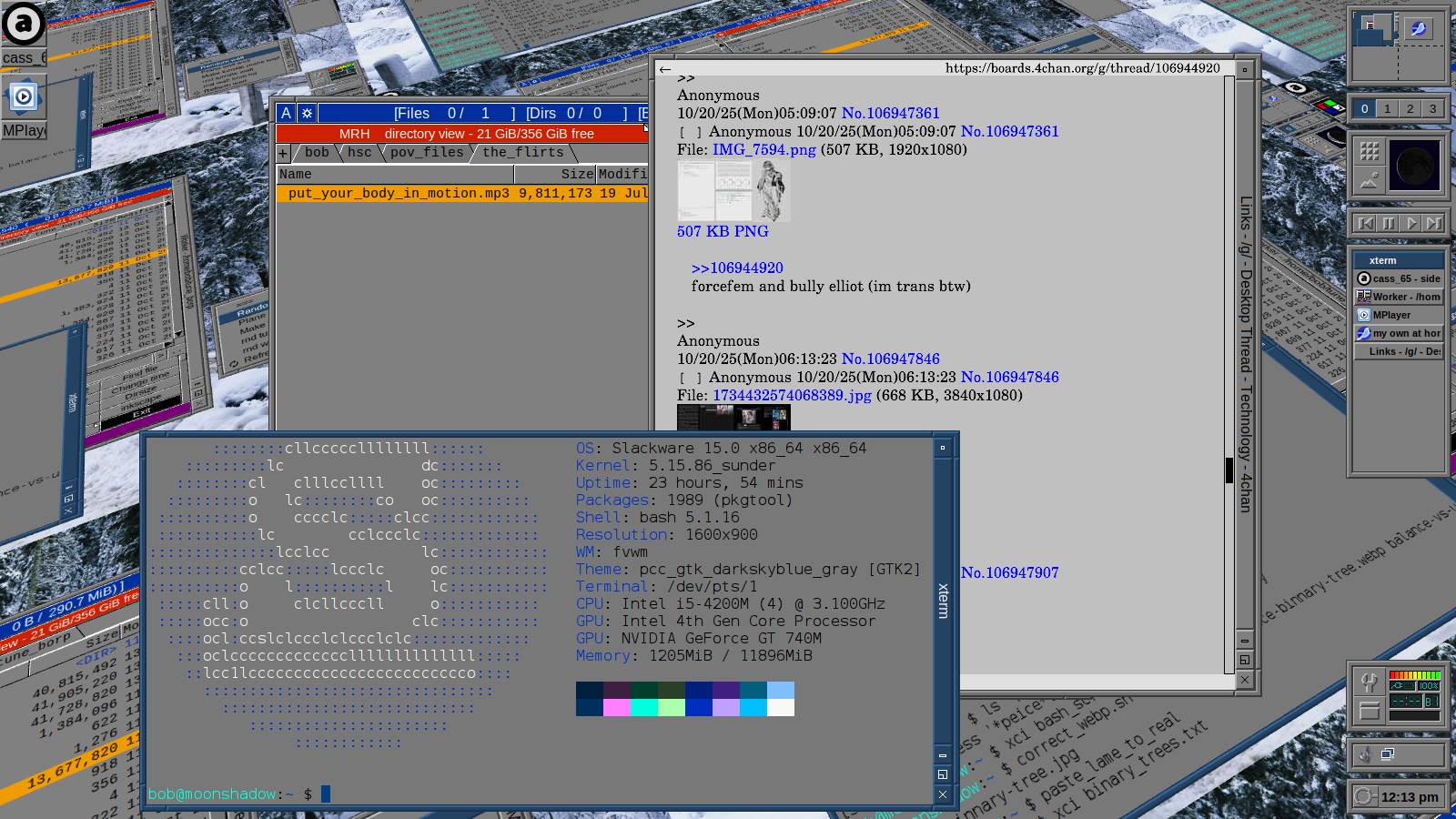Add a new tab in Worker
1456x819 pixels.
pyautogui.click(x=283, y=153)
